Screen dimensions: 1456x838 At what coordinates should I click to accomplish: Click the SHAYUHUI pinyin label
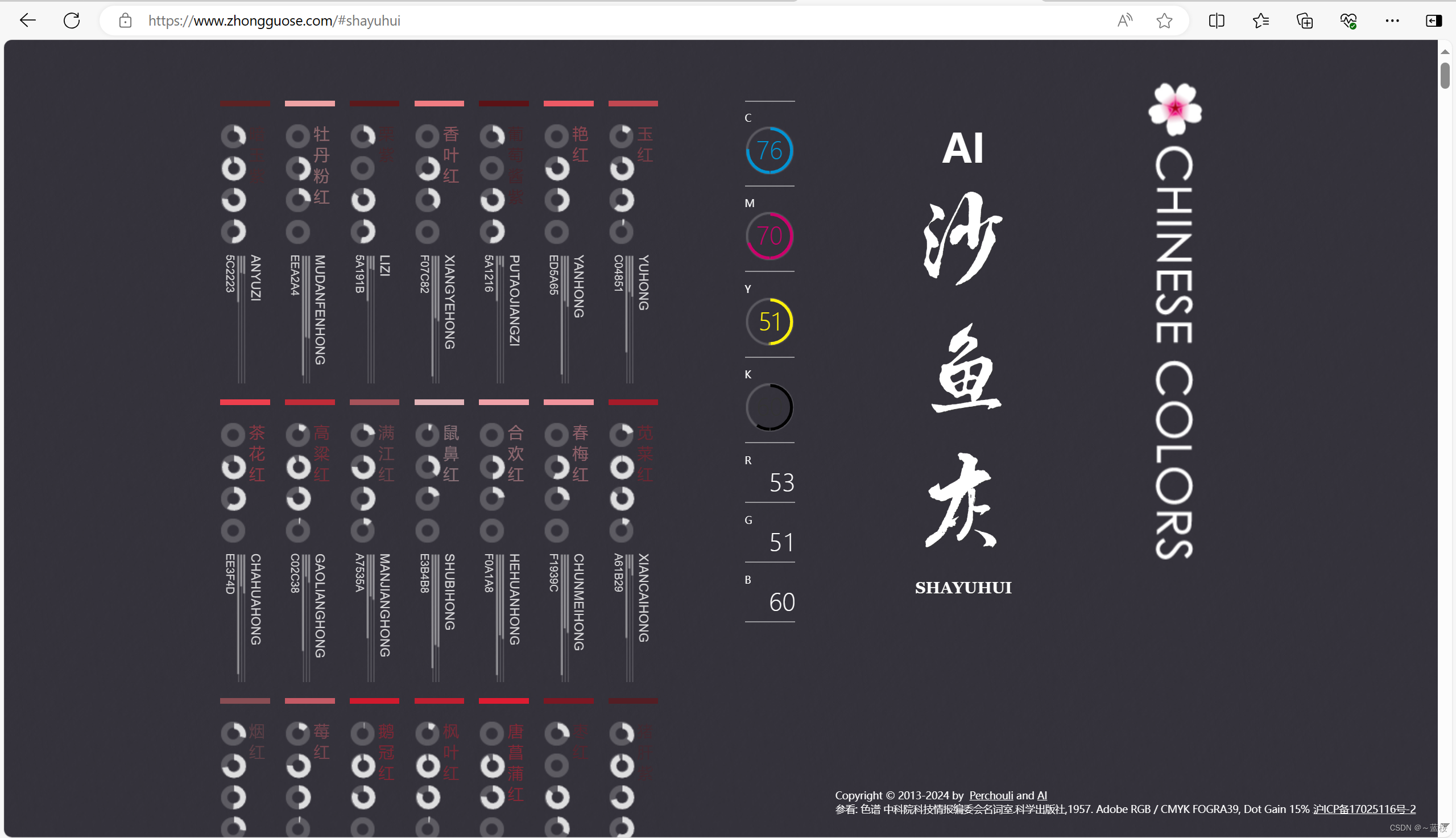point(963,588)
